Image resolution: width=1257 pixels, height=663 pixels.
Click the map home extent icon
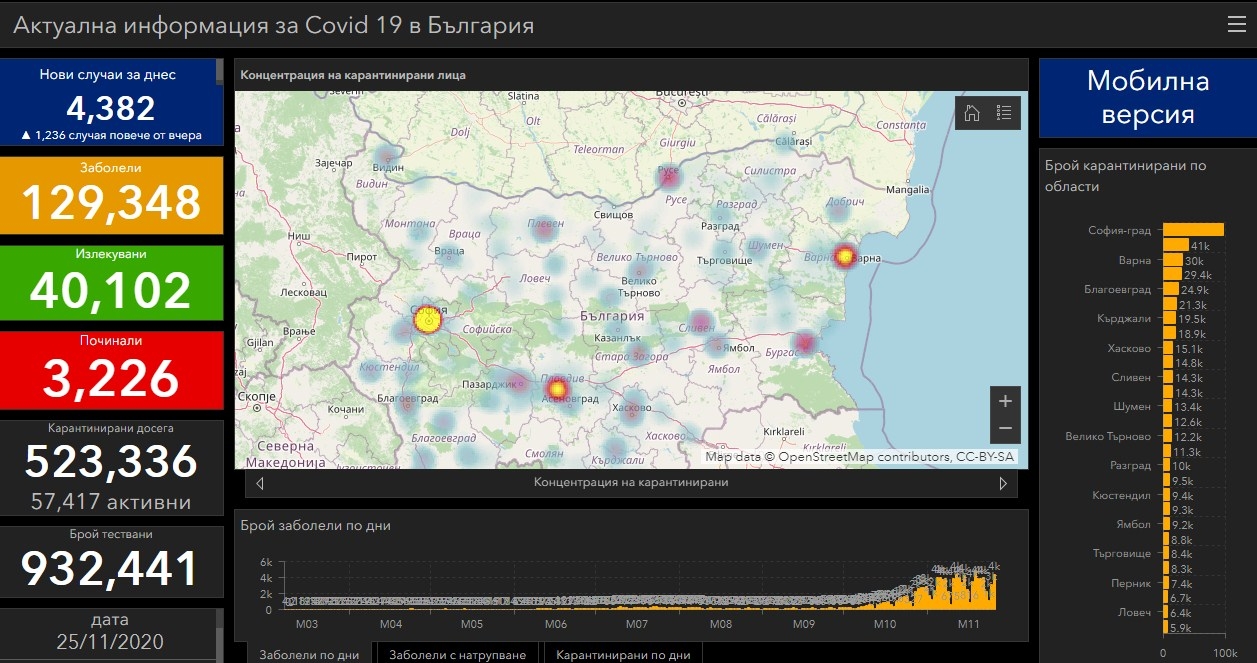click(x=971, y=113)
